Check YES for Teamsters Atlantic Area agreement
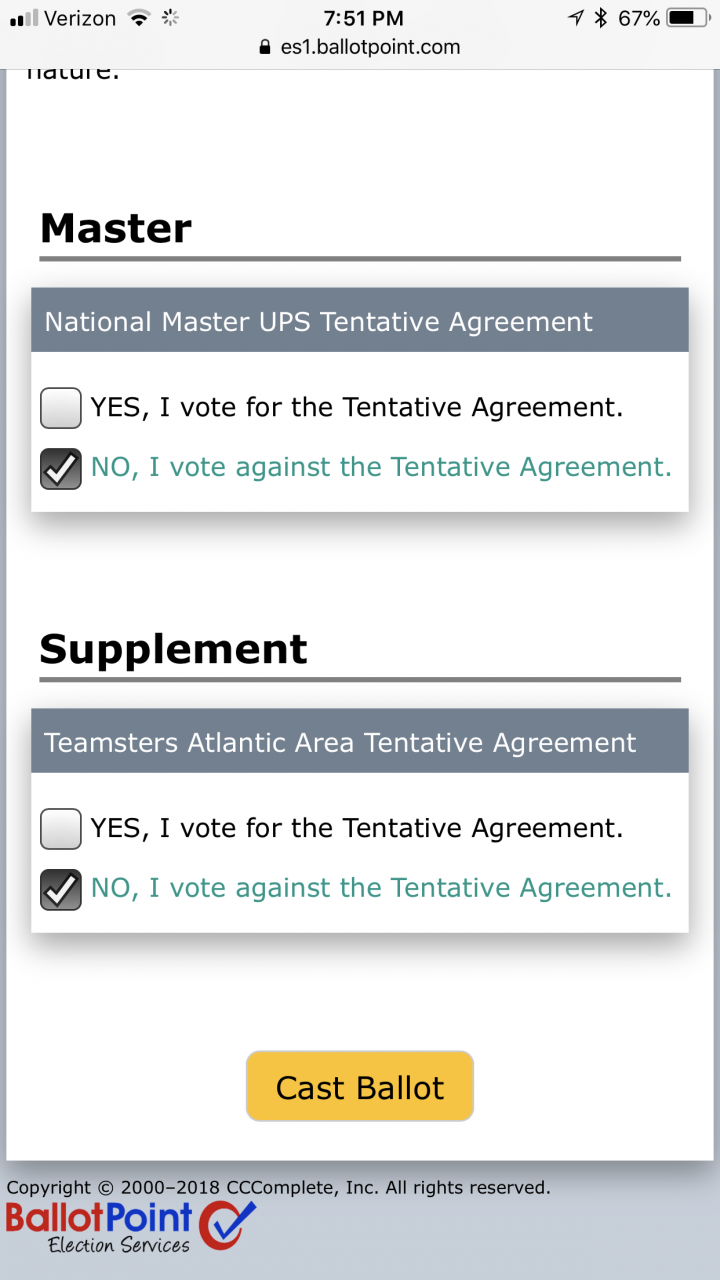 tap(61, 829)
